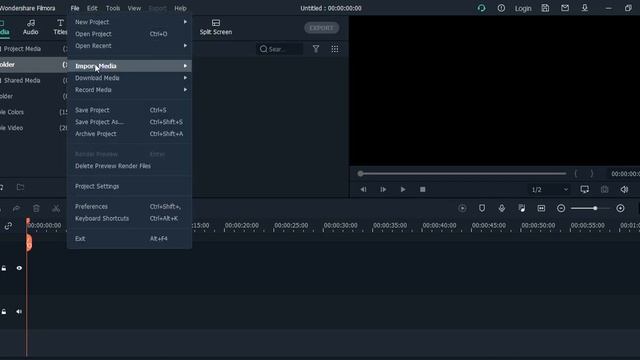The image size is (640, 360).
Task: Click the download icon in title bar
Action: point(585,8)
